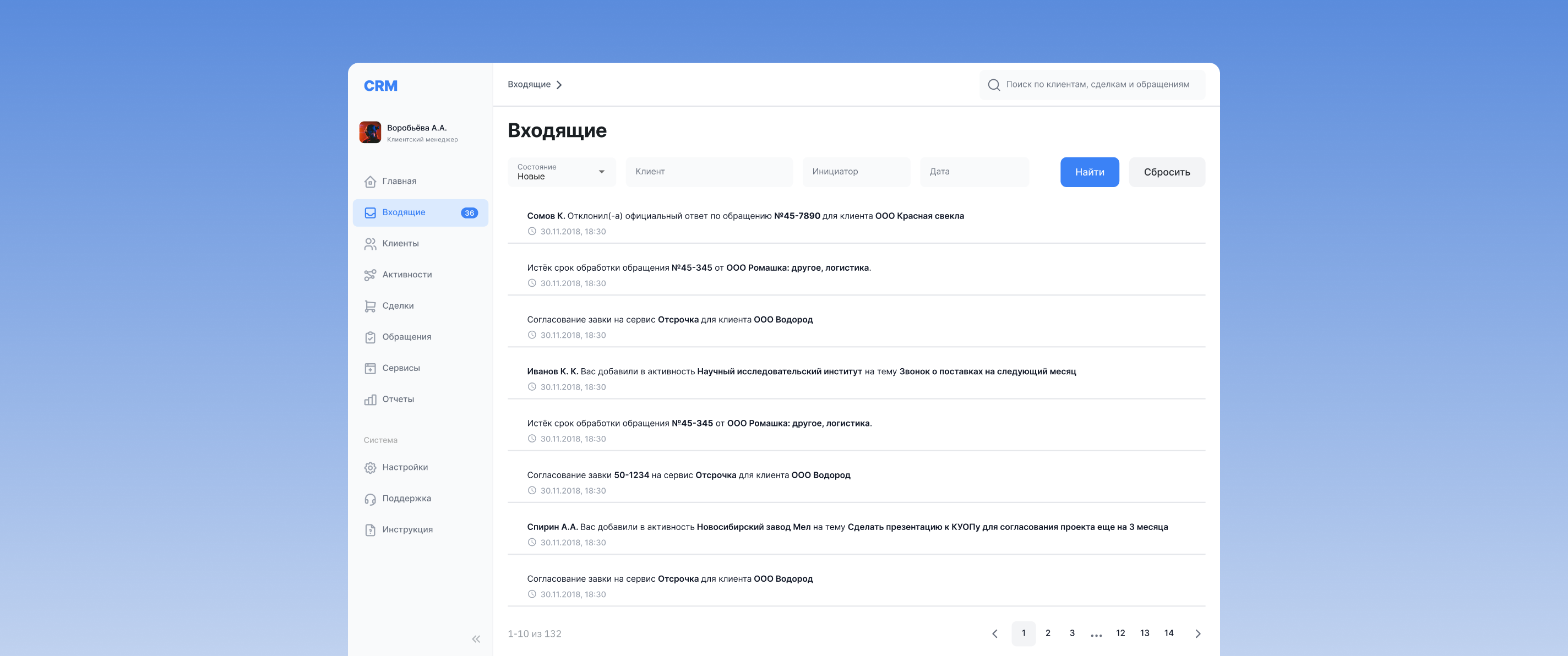This screenshot has width=1568, height=656.
Task: Click clock icon of Спирин А.А. notification
Action: click(x=531, y=542)
